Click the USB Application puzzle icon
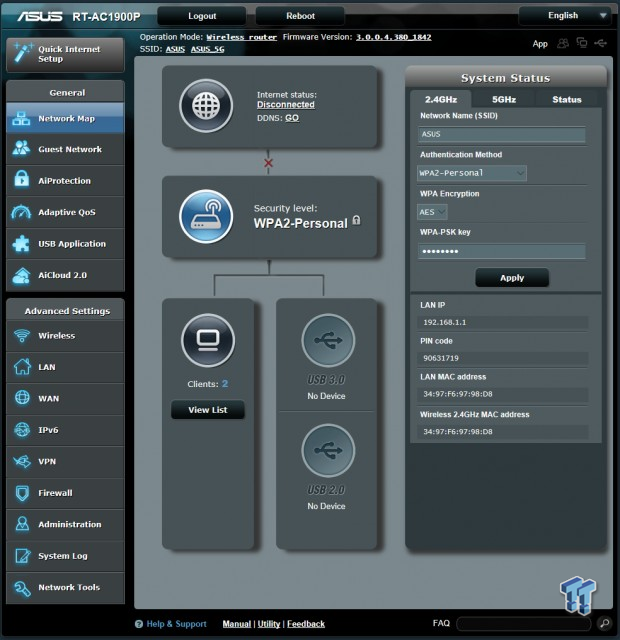The image size is (620, 640). pos(21,244)
